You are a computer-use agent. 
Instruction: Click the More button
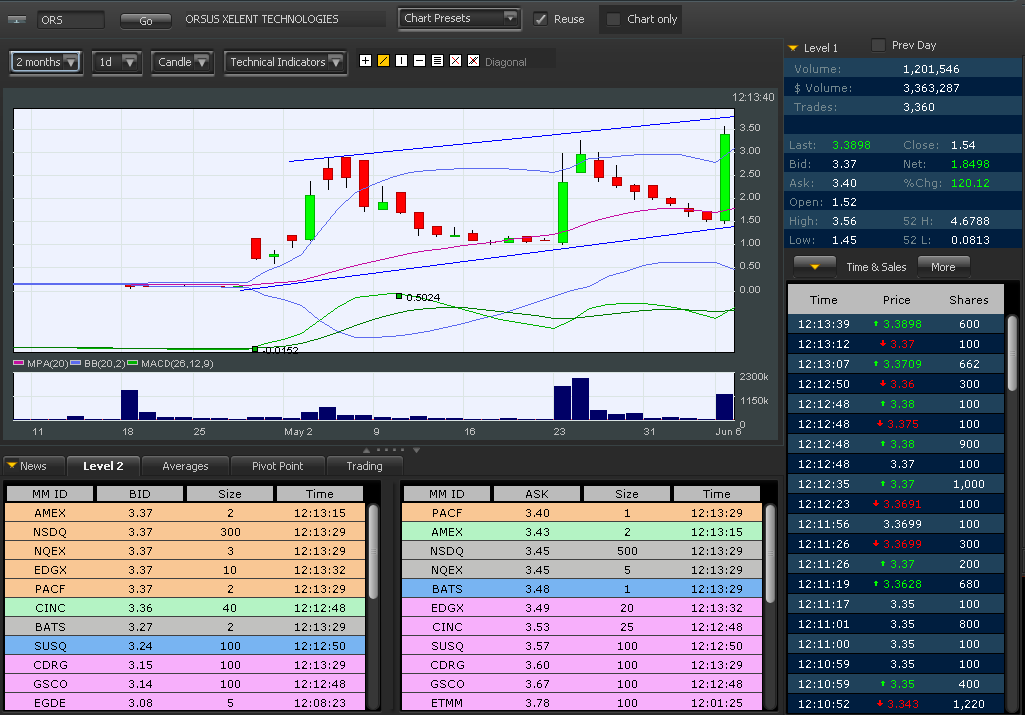(x=943, y=267)
